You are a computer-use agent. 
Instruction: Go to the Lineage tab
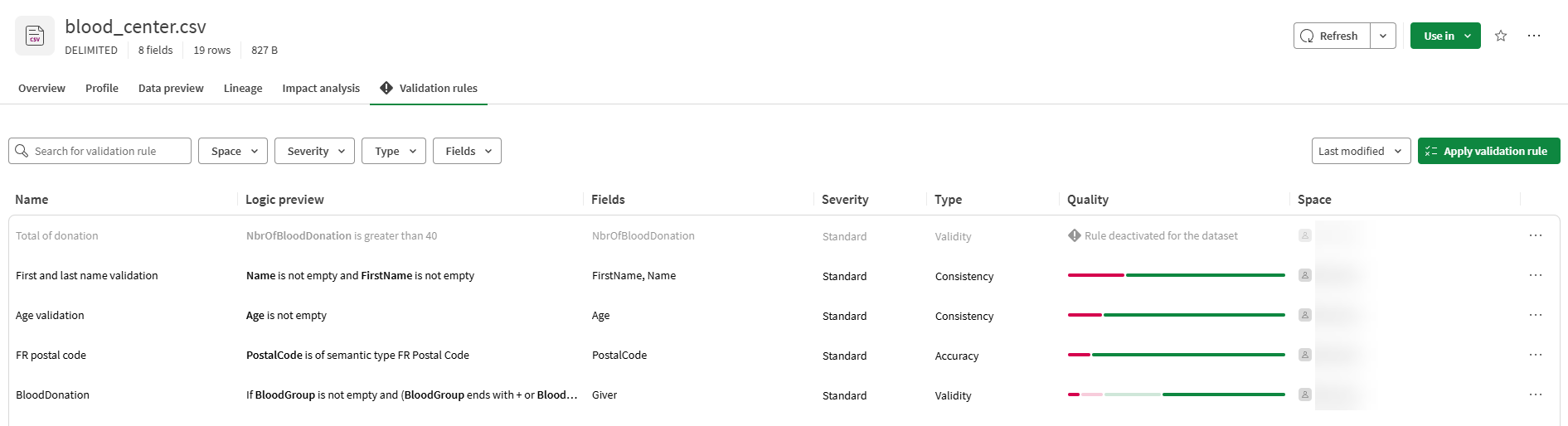tap(243, 89)
